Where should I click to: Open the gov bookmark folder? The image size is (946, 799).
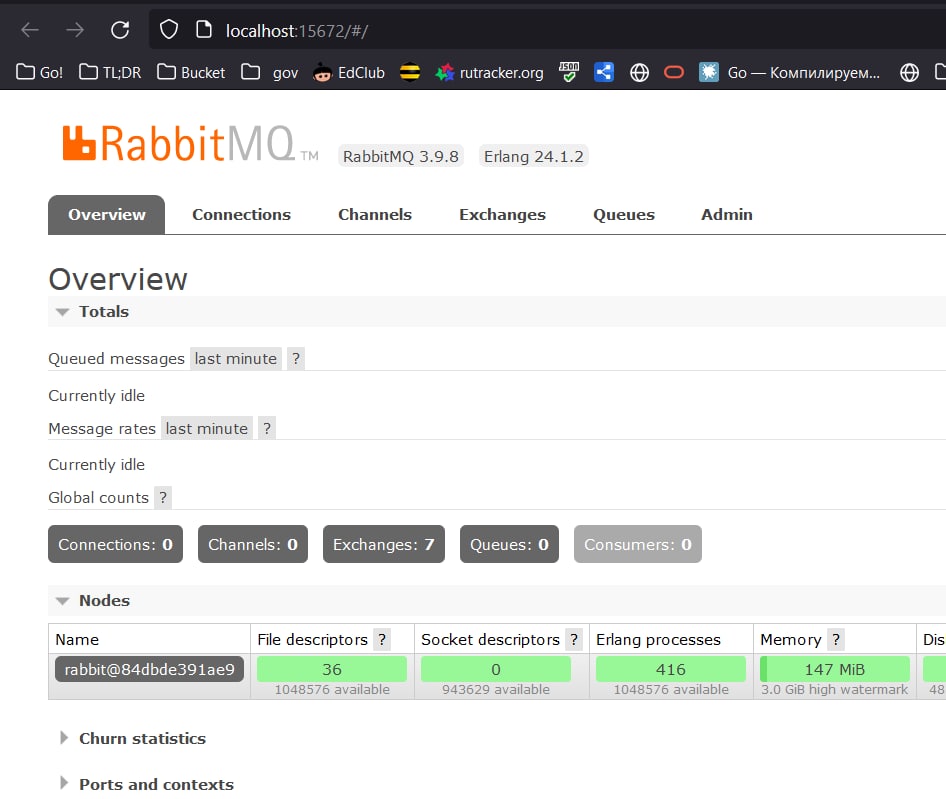(x=270, y=72)
